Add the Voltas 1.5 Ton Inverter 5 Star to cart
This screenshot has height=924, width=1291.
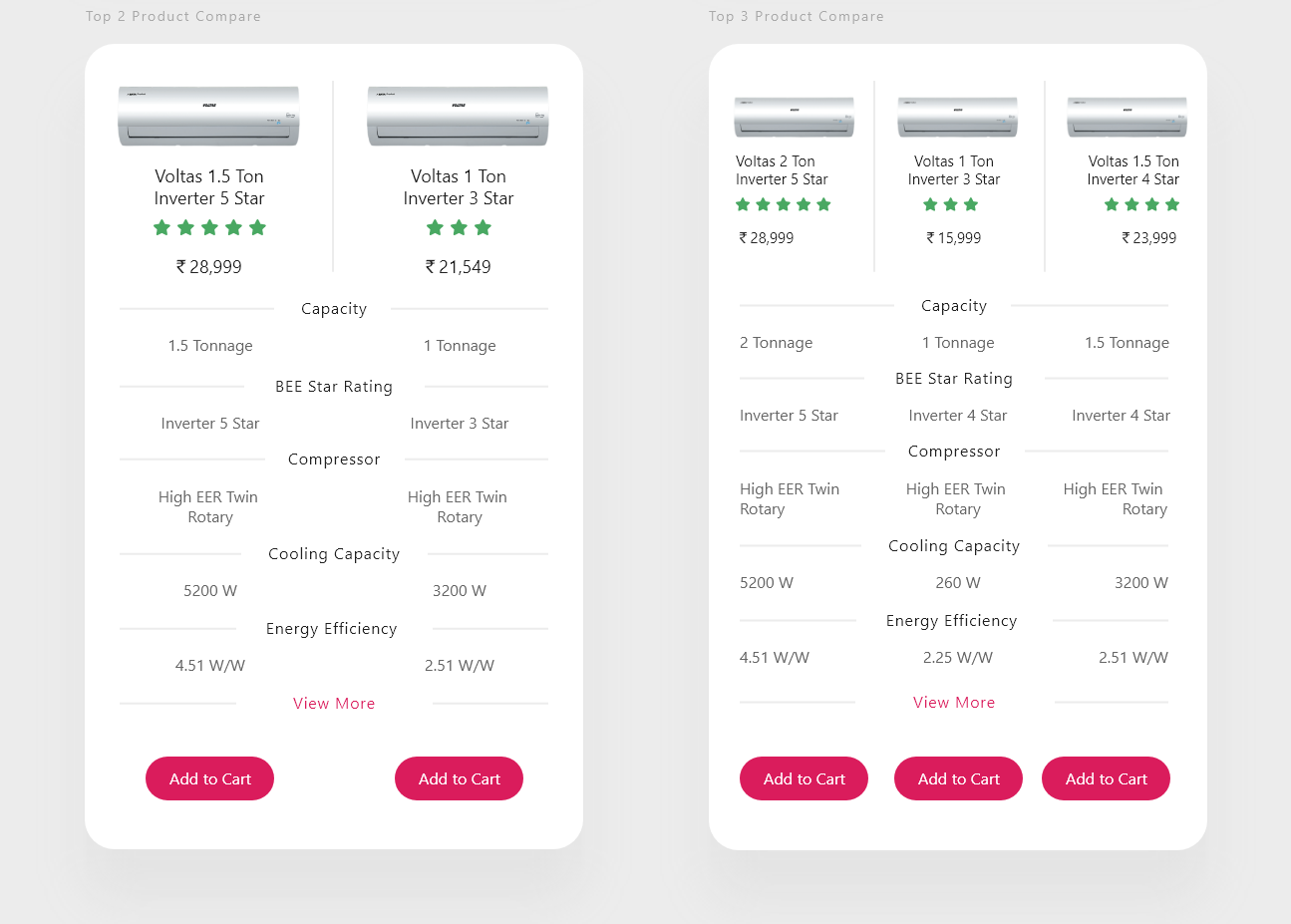point(209,778)
